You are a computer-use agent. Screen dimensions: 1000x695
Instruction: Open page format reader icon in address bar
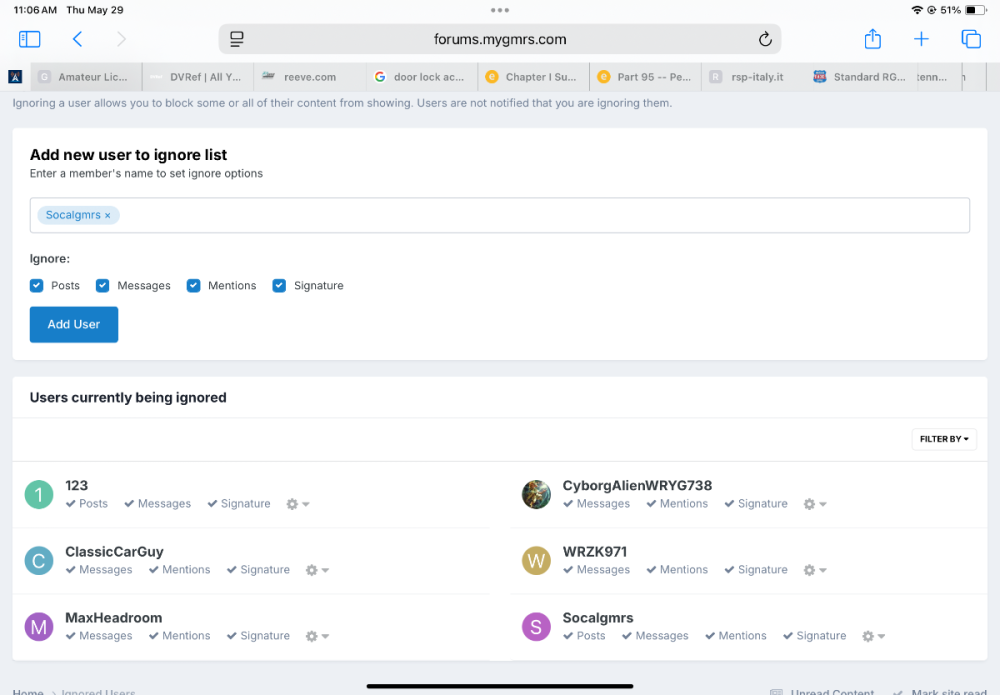click(237, 39)
